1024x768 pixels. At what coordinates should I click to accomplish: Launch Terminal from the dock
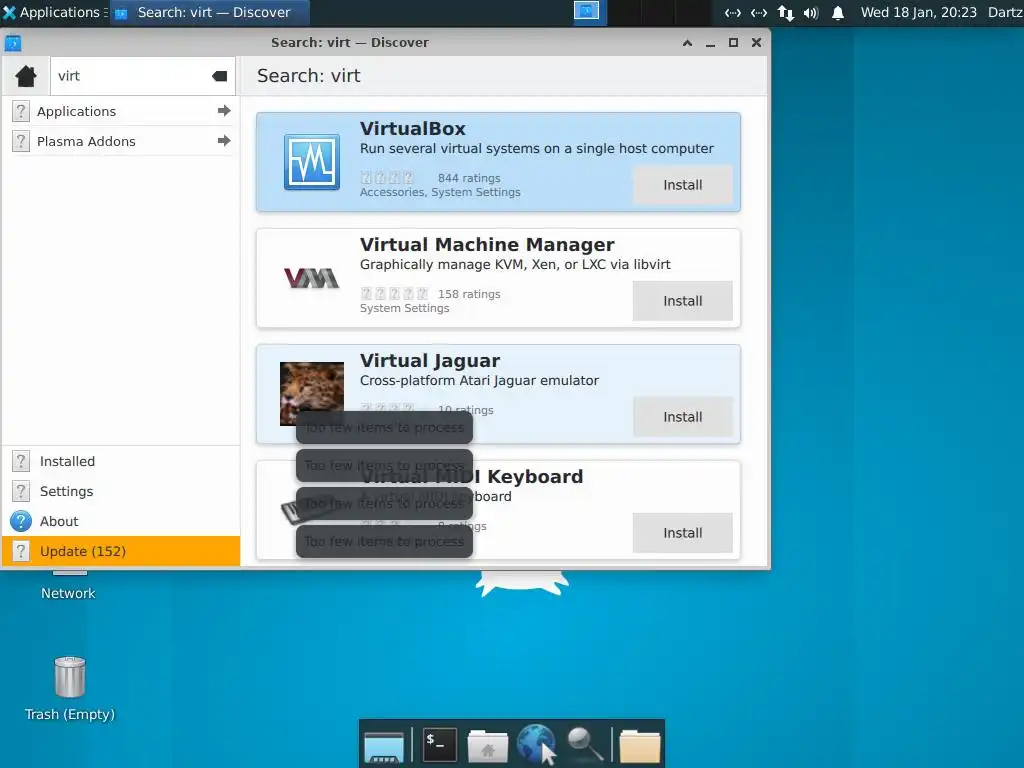pyautogui.click(x=439, y=745)
